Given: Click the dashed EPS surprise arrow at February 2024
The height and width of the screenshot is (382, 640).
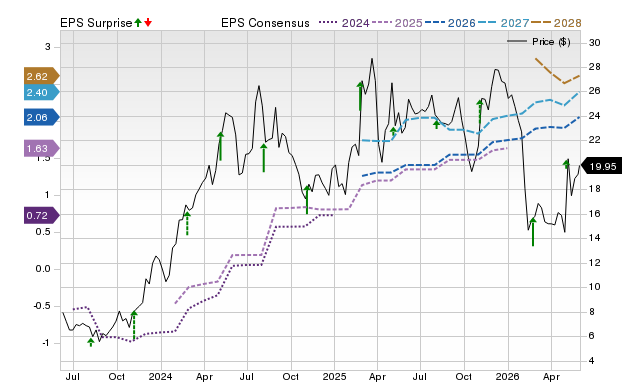Looking at the screenshot, I should tap(187, 223).
